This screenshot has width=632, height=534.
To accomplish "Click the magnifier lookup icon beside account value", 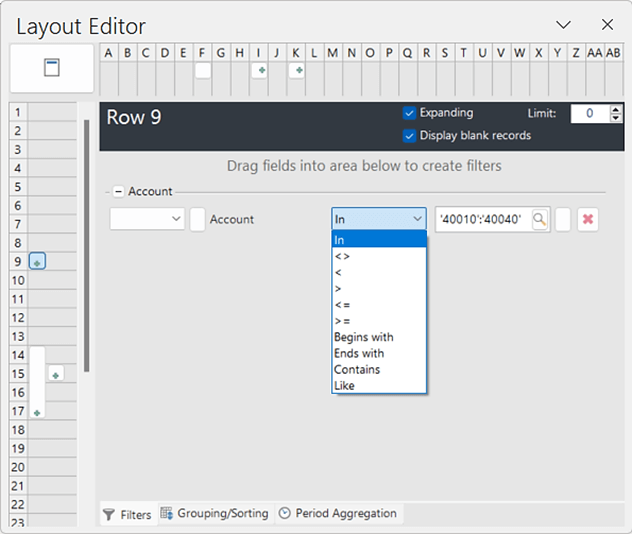I will [x=540, y=220].
